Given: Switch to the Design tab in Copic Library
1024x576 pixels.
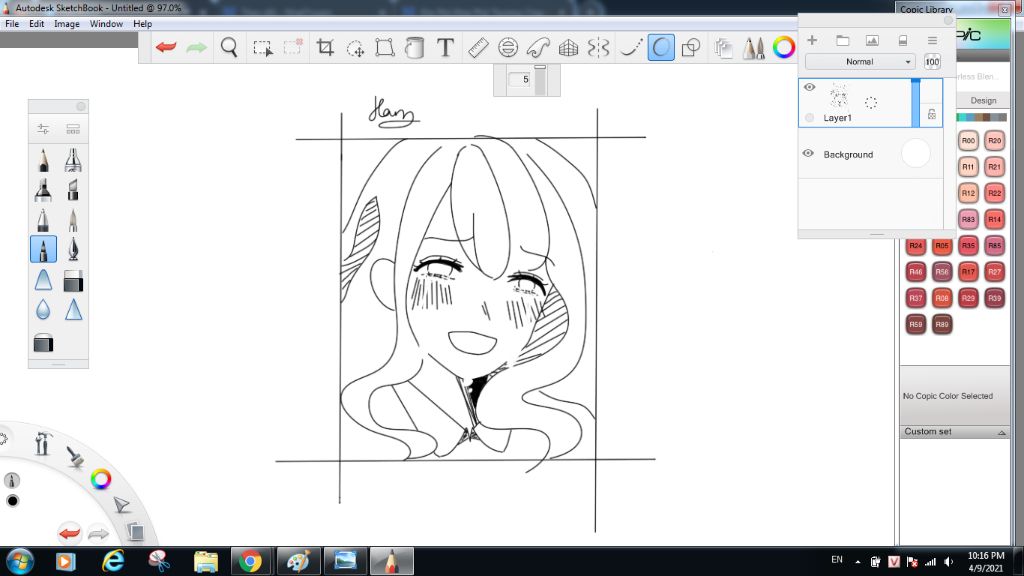Looking at the screenshot, I should [983, 101].
